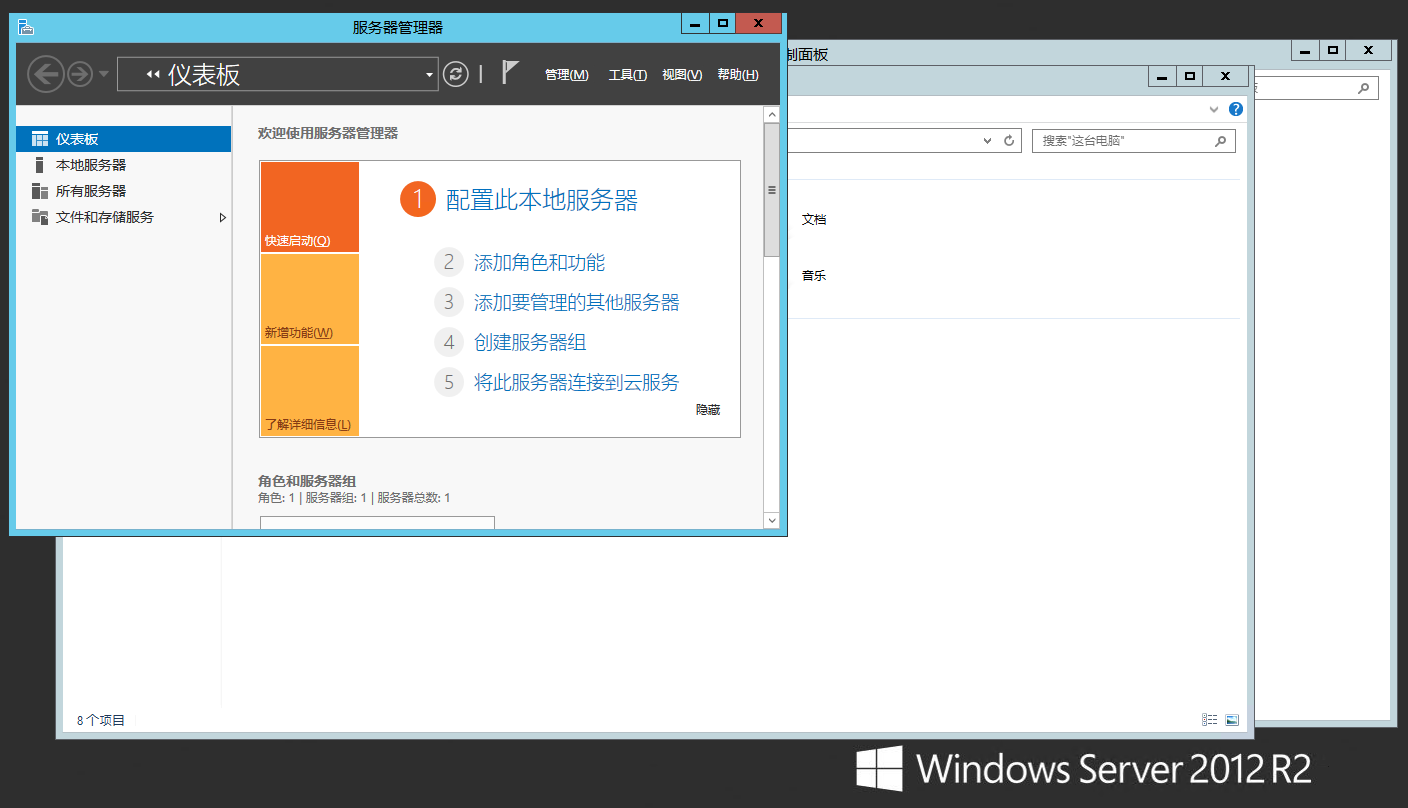Click the refresh icon in Server Manager header
Viewport: 1408px width, 808px height.
pos(456,74)
